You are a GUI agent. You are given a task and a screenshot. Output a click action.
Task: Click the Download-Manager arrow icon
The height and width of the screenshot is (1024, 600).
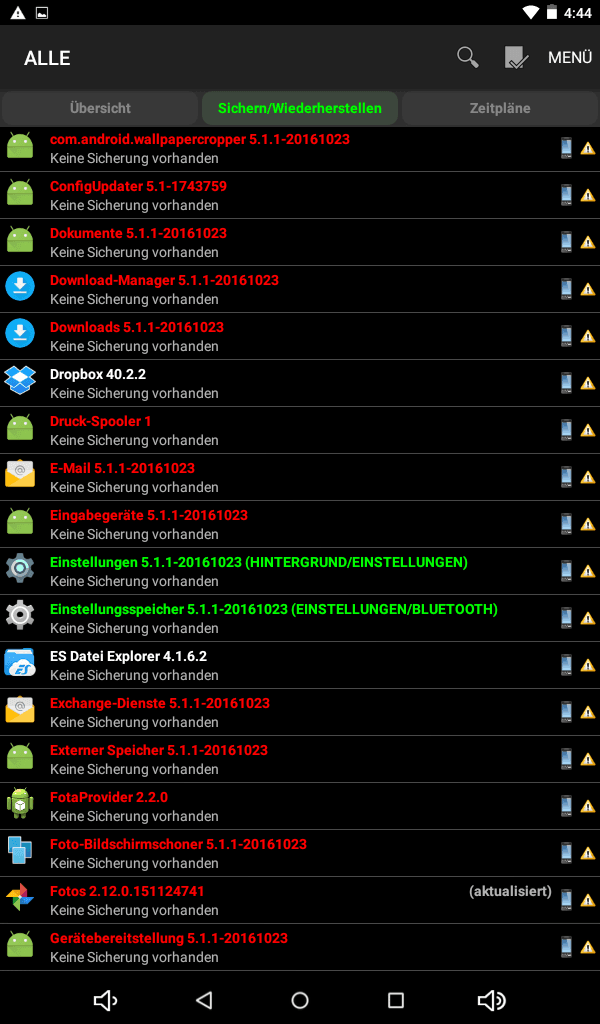[x=20, y=286]
